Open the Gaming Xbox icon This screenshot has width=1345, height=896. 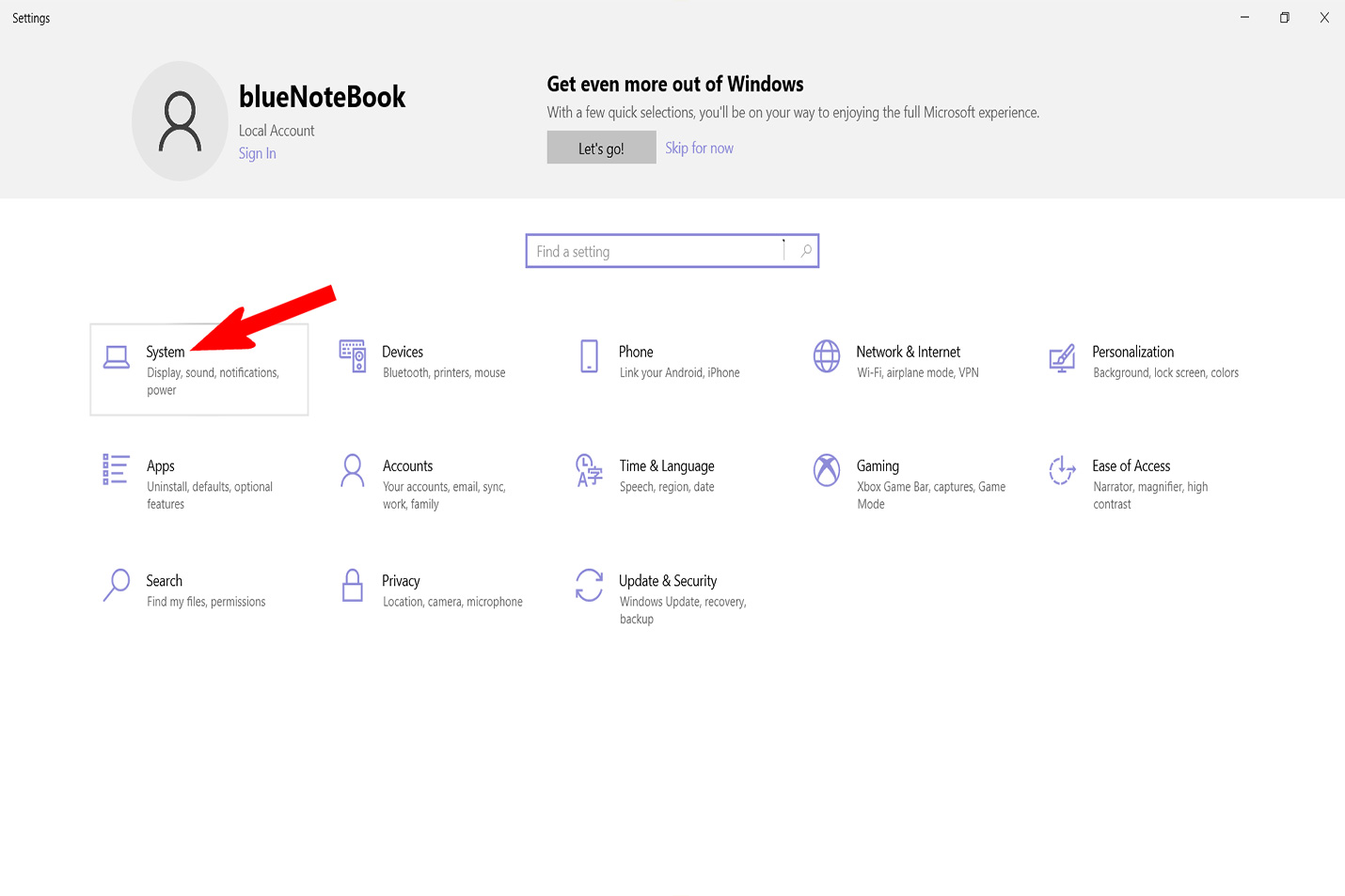click(x=827, y=470)
